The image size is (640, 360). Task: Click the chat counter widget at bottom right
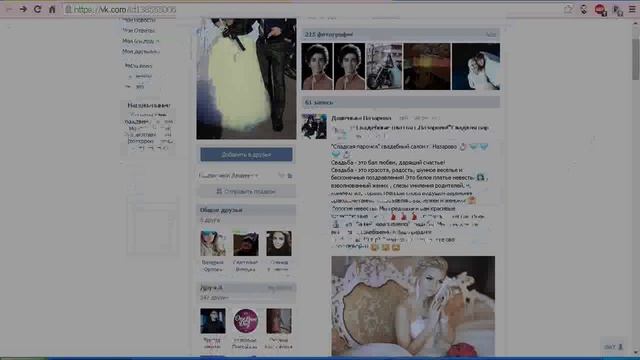click(613, 347)
